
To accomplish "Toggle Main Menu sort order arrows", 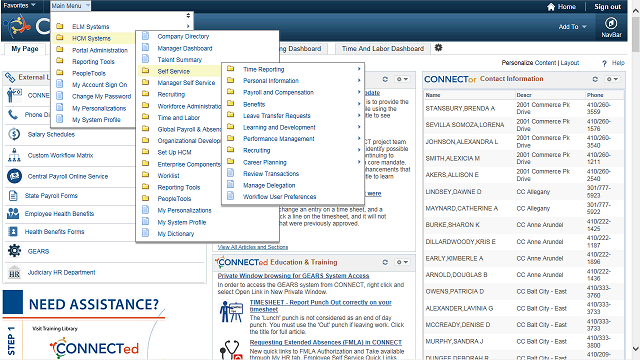I will [188, 16].
